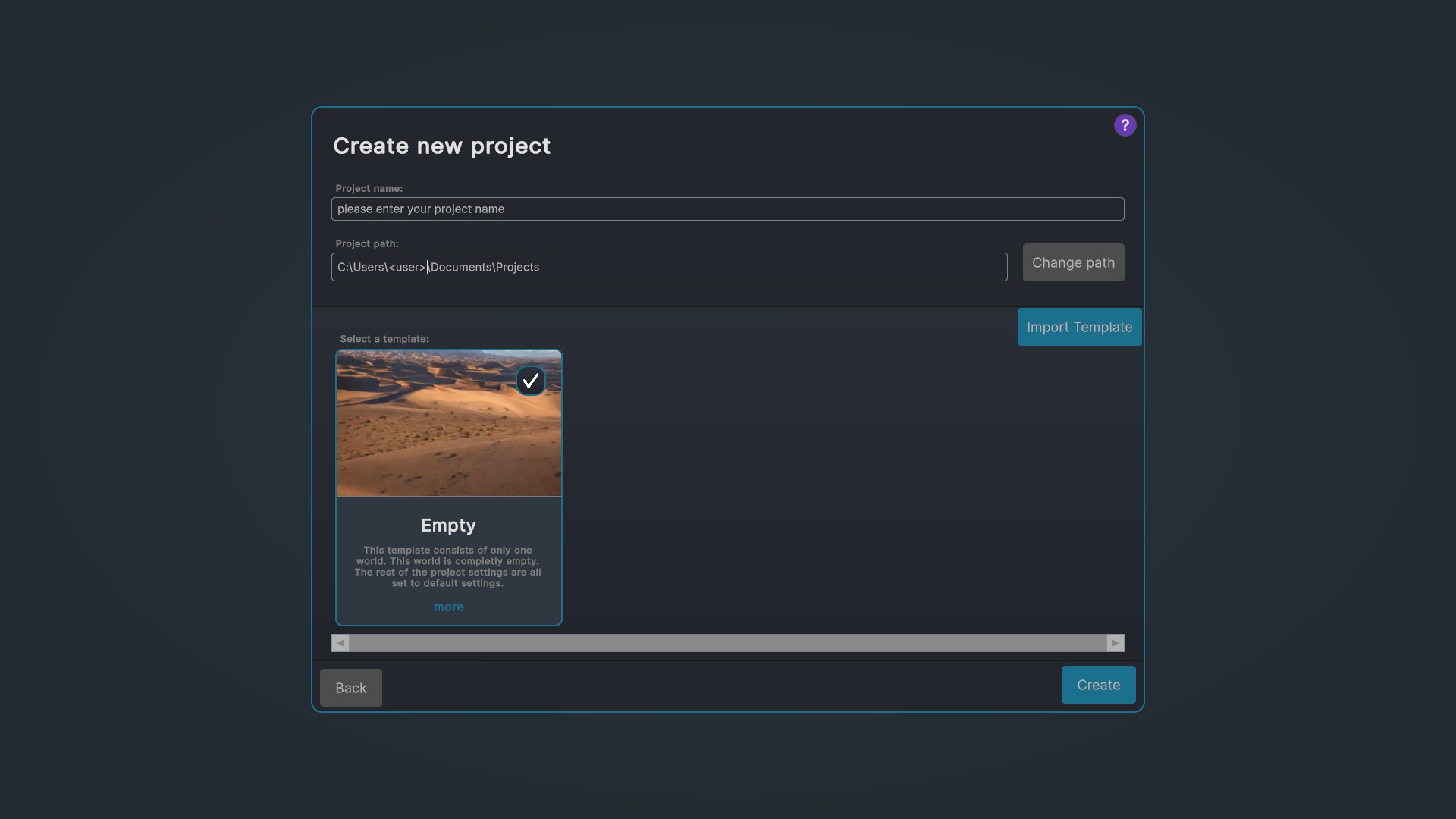1456x819 pixels.
Task: Open help via the question mark icon
Action: [x=1125, y=124]
